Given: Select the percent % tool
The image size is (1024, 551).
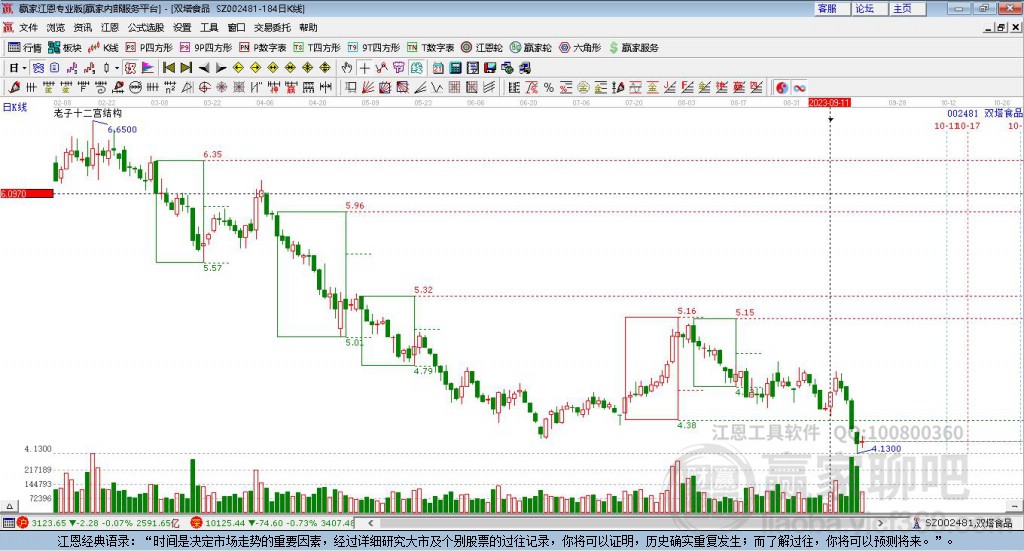Looking at the screenshot, I should 549,87.
